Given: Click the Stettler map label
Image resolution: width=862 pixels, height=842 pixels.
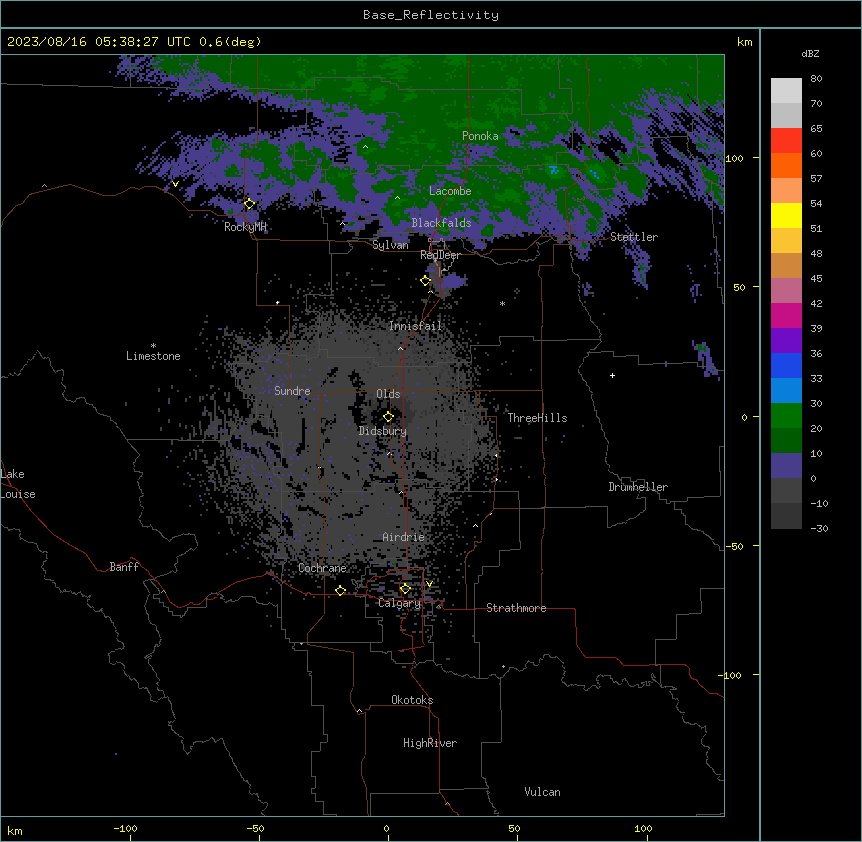Looking at the screenshot, I should click(x=634, y=237).
